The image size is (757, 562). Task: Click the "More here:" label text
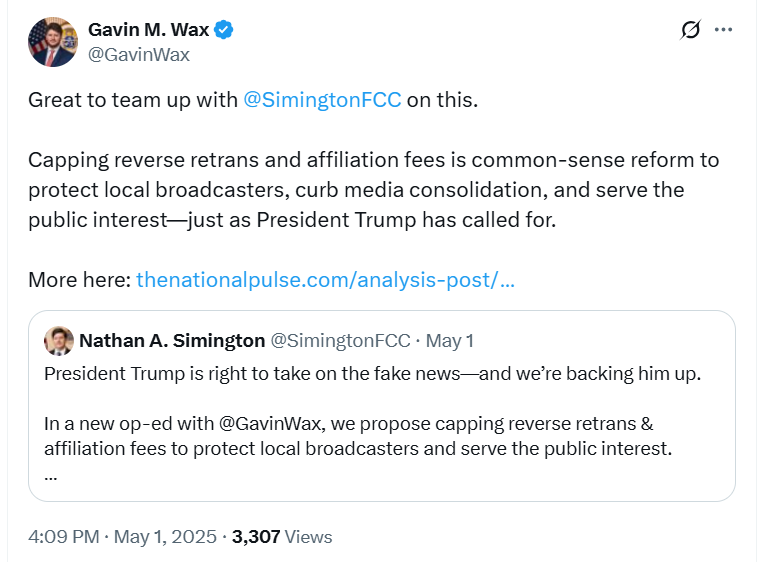pyautogui.click(x=78, y=280)
